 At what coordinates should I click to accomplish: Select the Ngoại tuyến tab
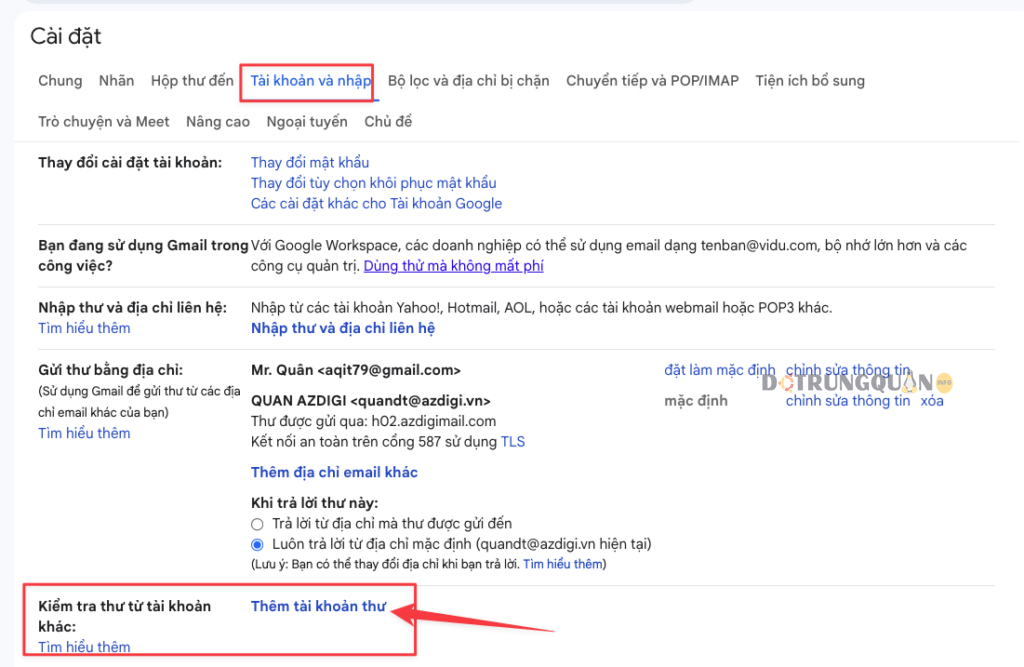pos(307,122)
